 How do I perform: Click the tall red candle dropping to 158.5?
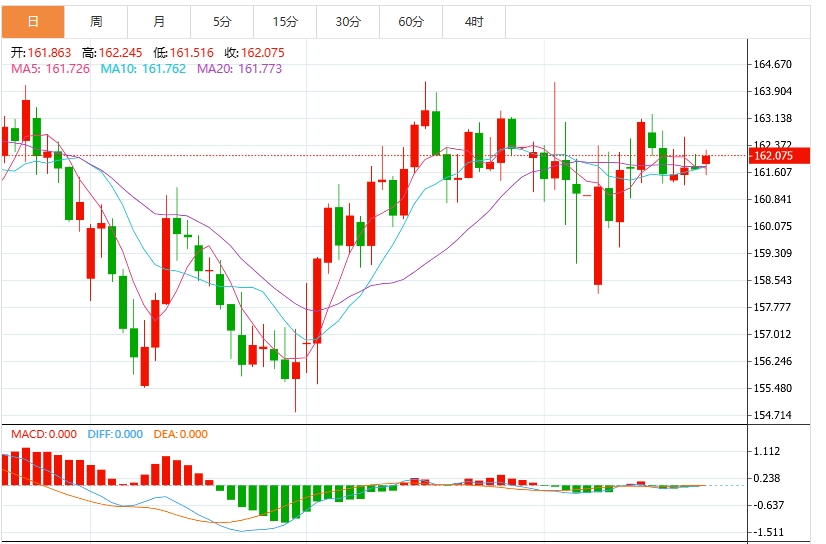[598, 236]
